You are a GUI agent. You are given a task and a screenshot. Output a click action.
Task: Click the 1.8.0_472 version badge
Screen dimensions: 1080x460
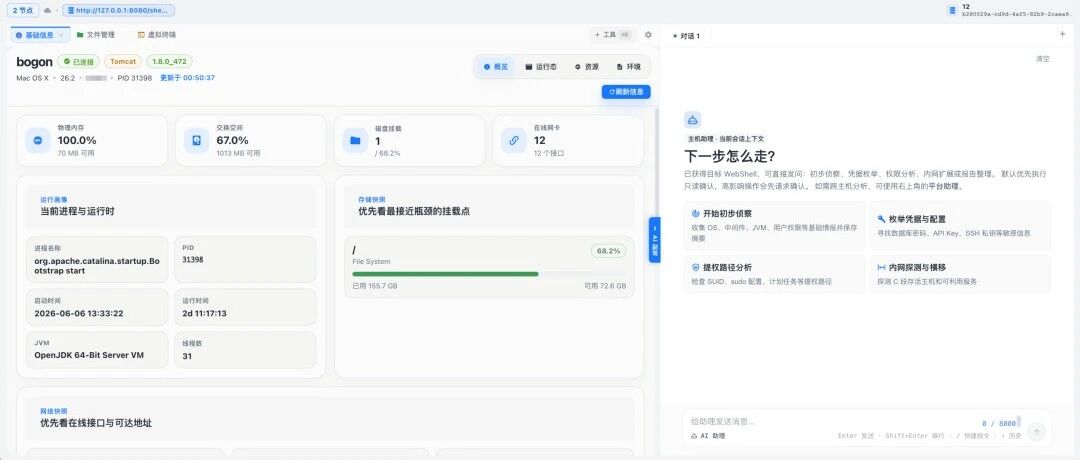[x=169, y=62]
